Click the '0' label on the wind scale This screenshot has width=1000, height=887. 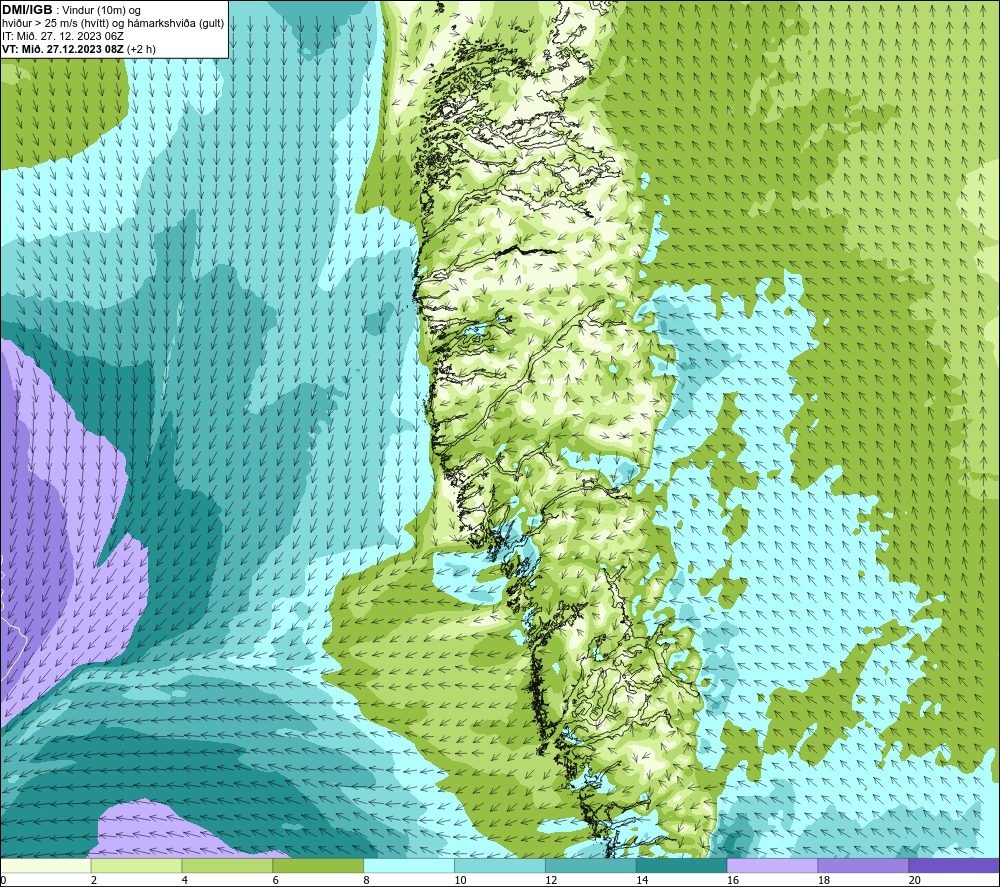point(3,880)
